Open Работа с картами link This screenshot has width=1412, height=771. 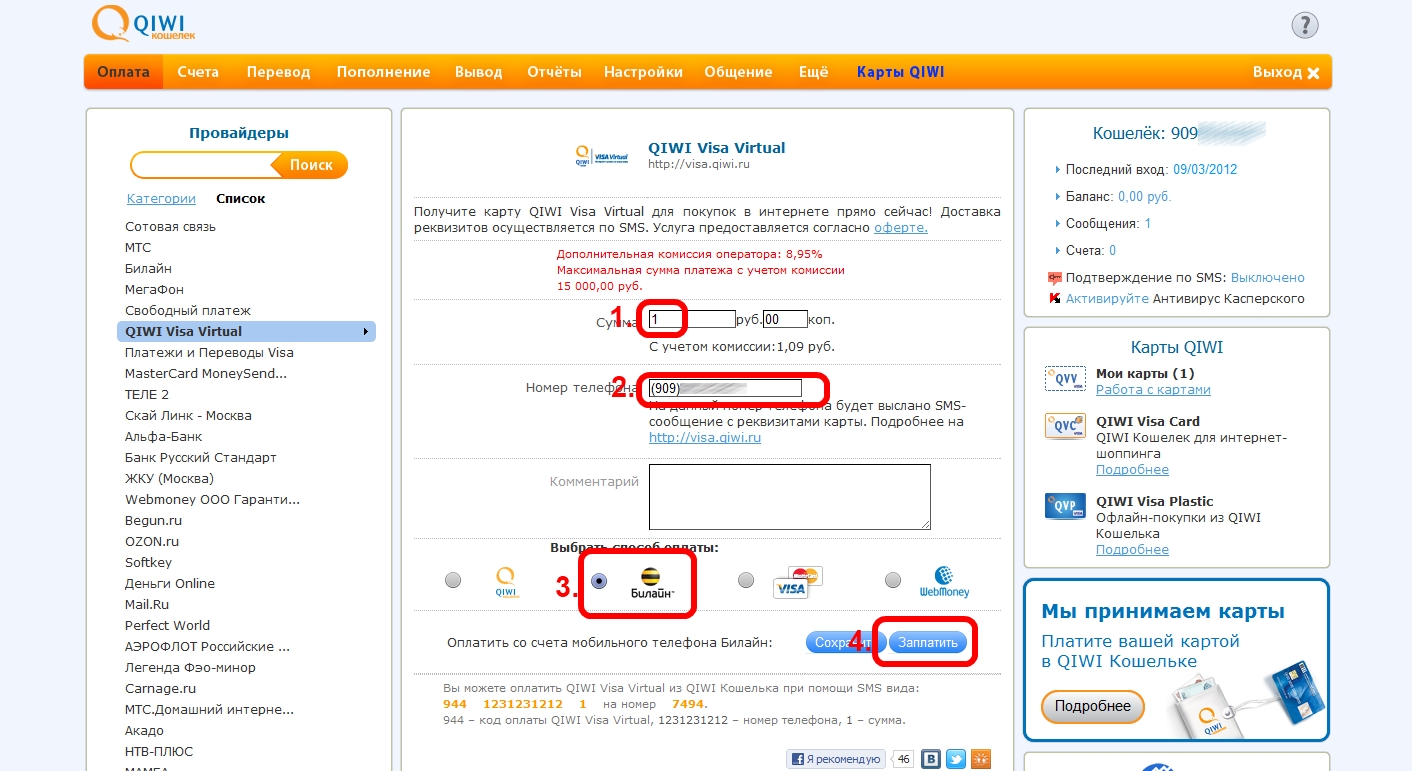tap(1153, 390)
